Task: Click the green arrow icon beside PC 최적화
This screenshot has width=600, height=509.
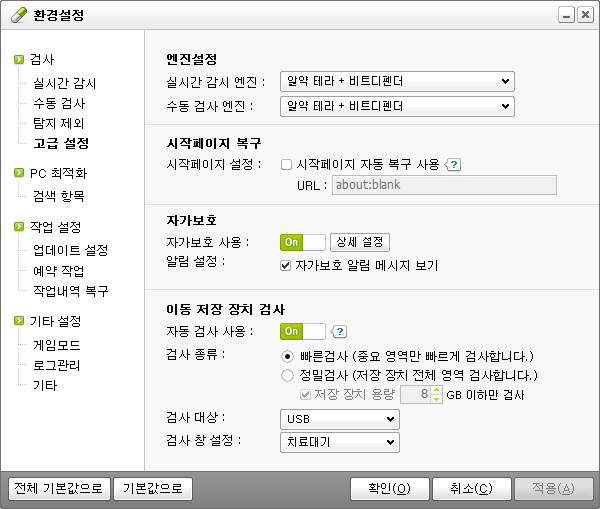Action: (x=18, y=173)
